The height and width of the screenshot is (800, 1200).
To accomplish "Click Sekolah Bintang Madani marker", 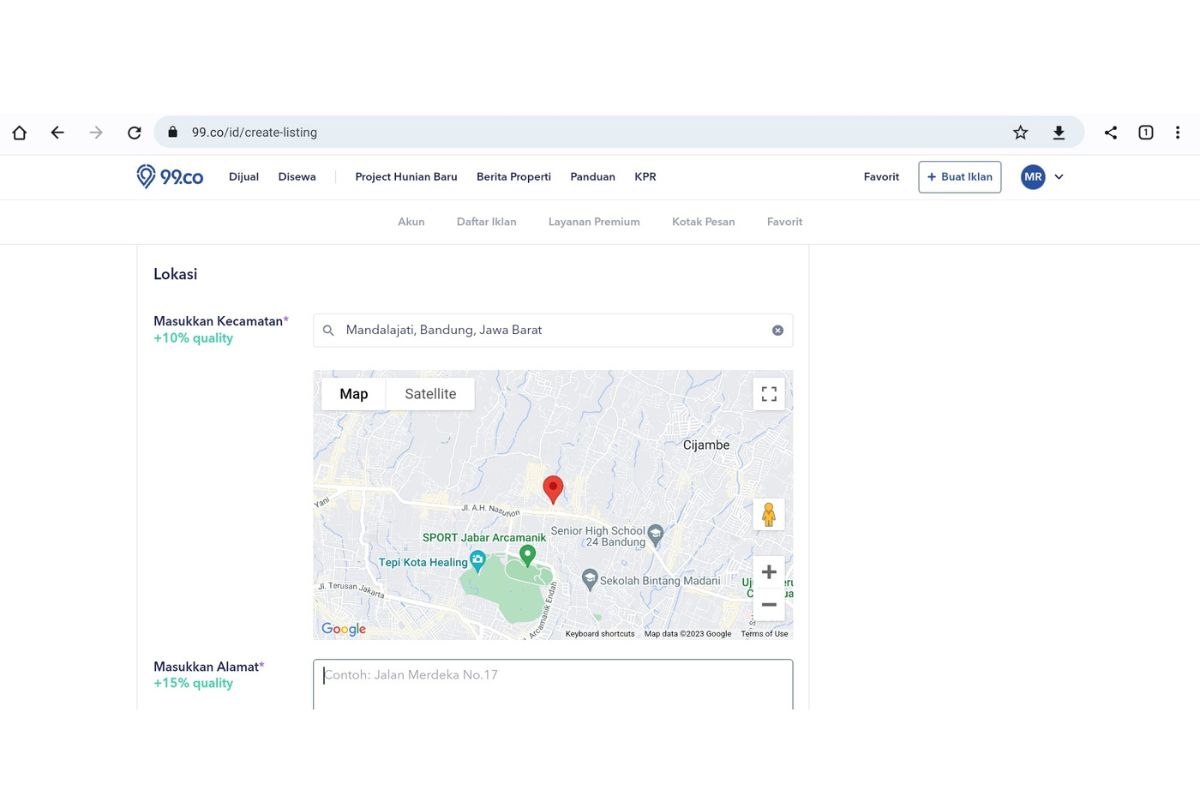I will [590, 579].
